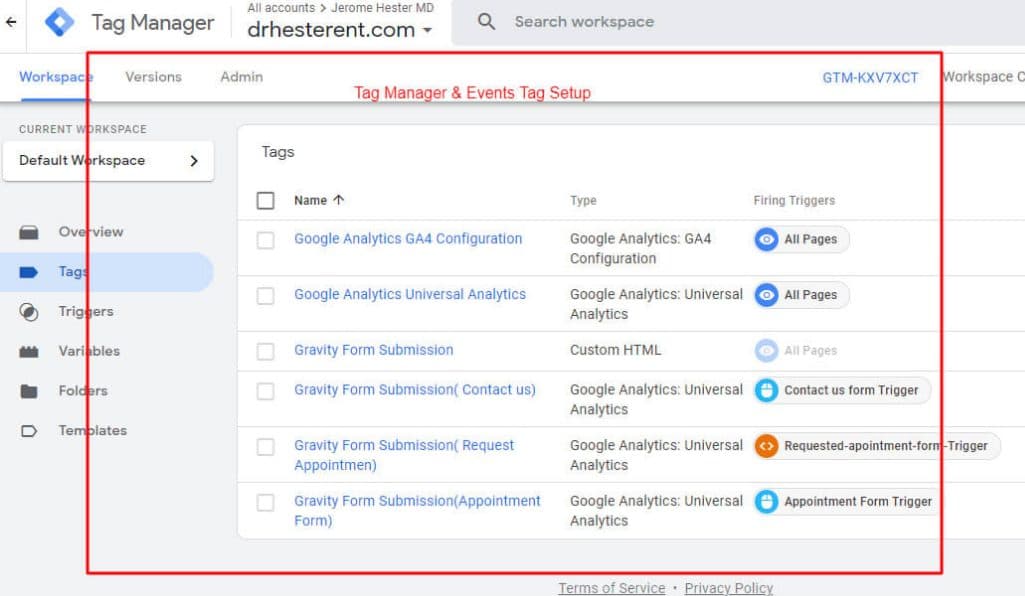Check the Gravity Form Submission Custom HTML row
The height and width of the screenshot is (596, 1025).
click(x=265, y=351)
